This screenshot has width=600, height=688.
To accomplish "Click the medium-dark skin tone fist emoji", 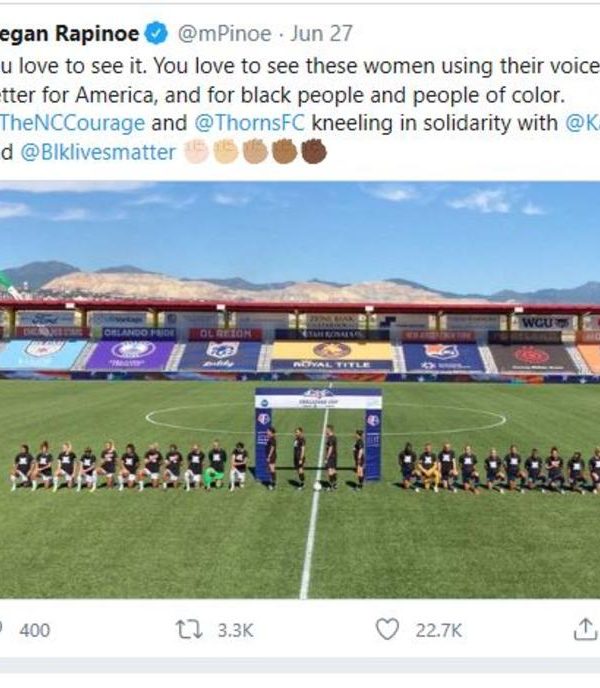I will (285, 151).
